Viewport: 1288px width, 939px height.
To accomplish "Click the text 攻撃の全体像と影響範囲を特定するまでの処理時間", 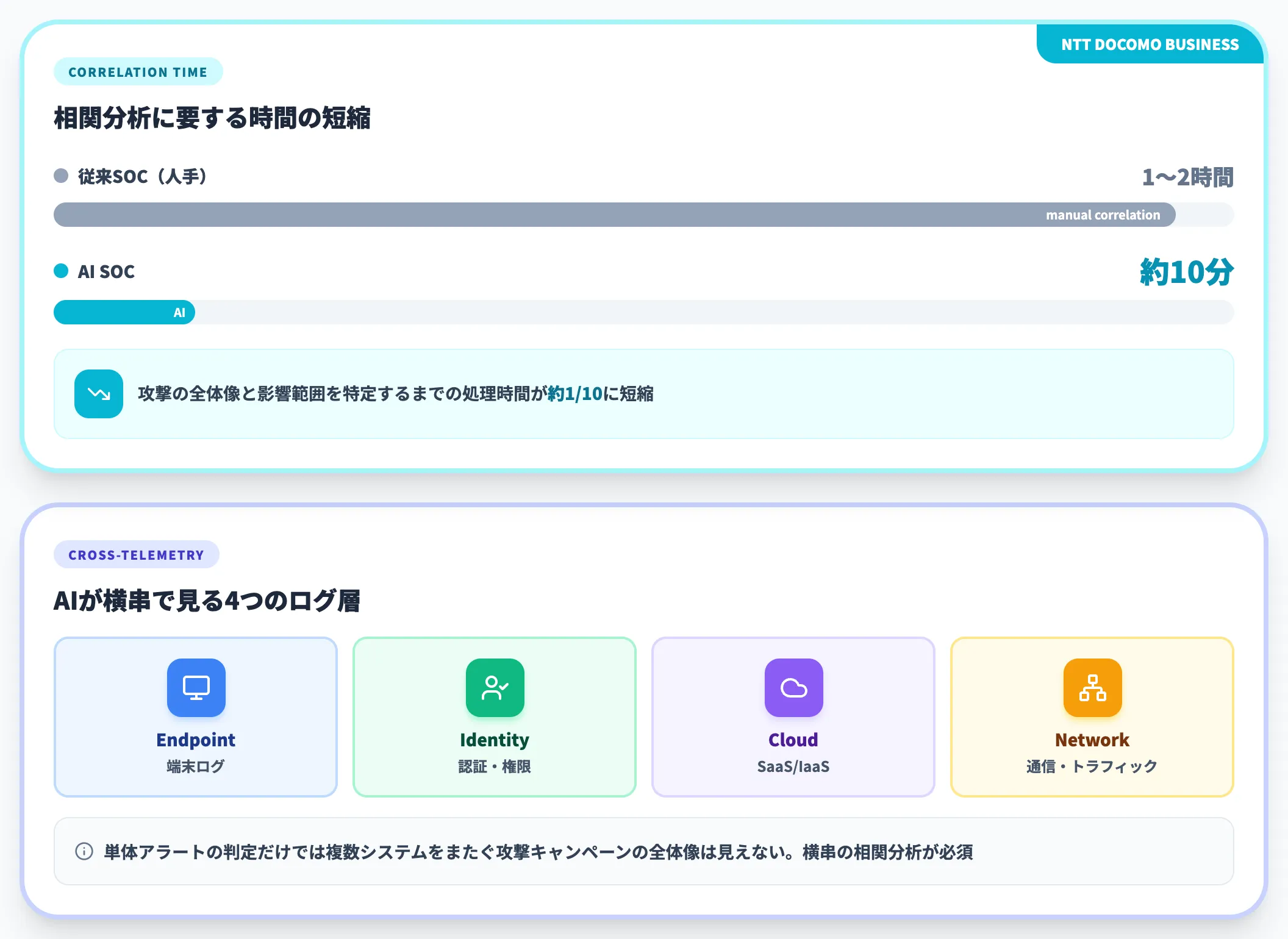I will [x=334, y=394].
